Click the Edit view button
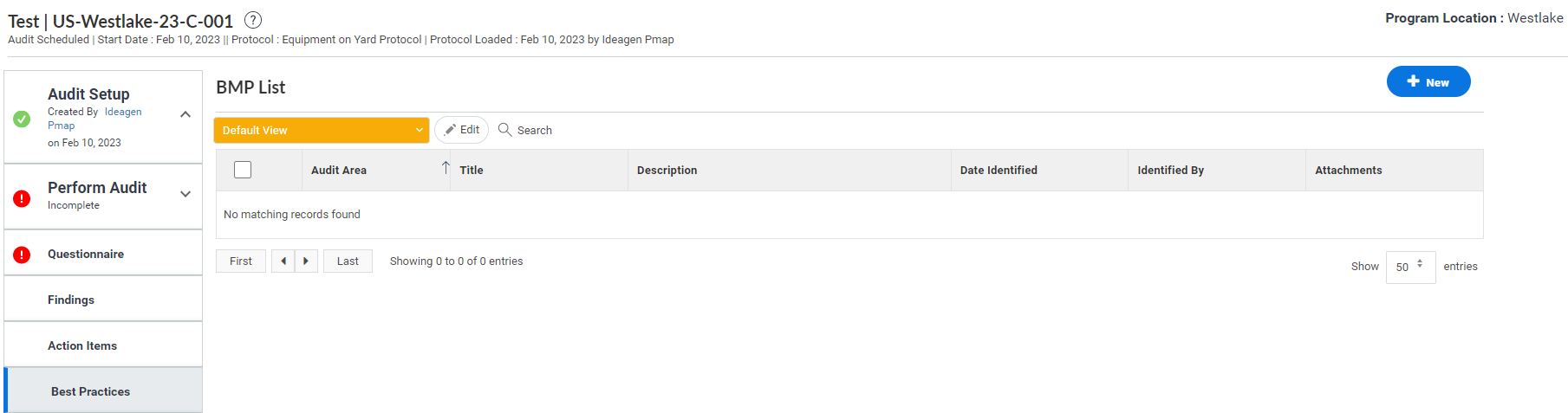 point(462,130)
